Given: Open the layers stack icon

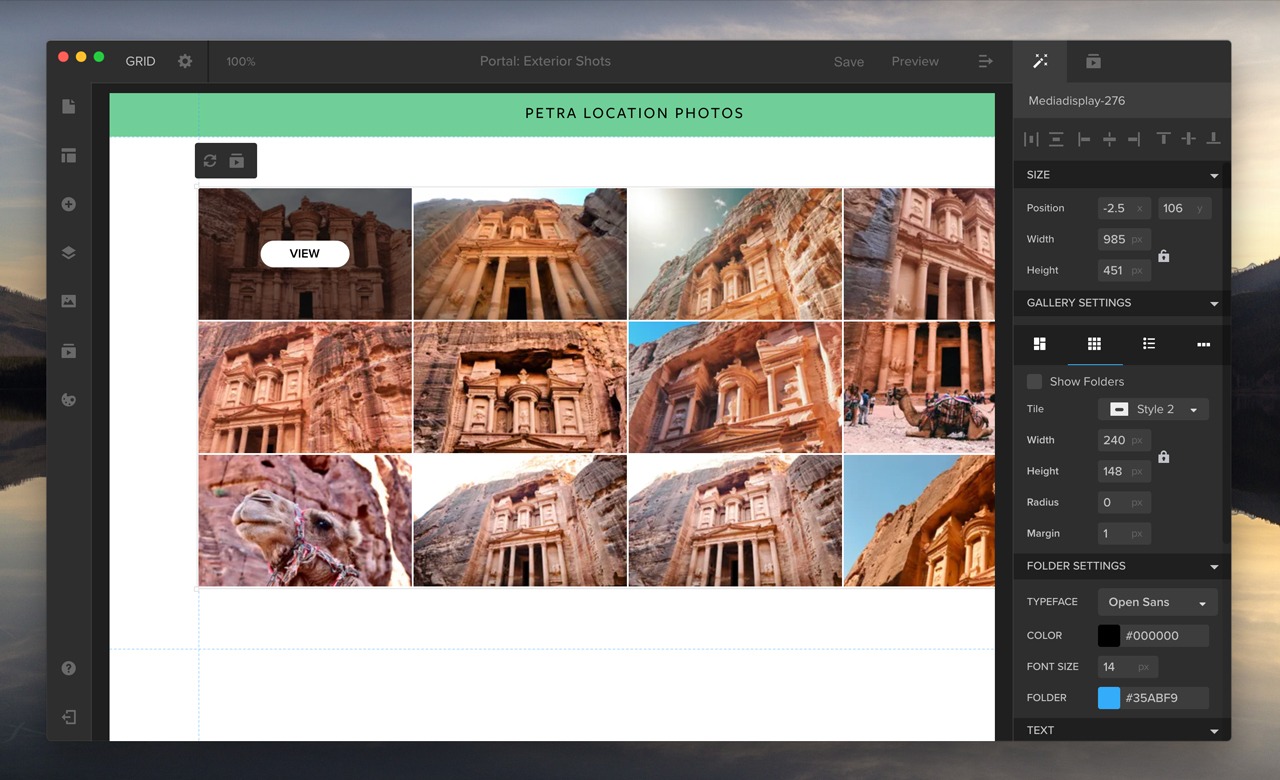Looking at the screenshot, I should [68, 253].
